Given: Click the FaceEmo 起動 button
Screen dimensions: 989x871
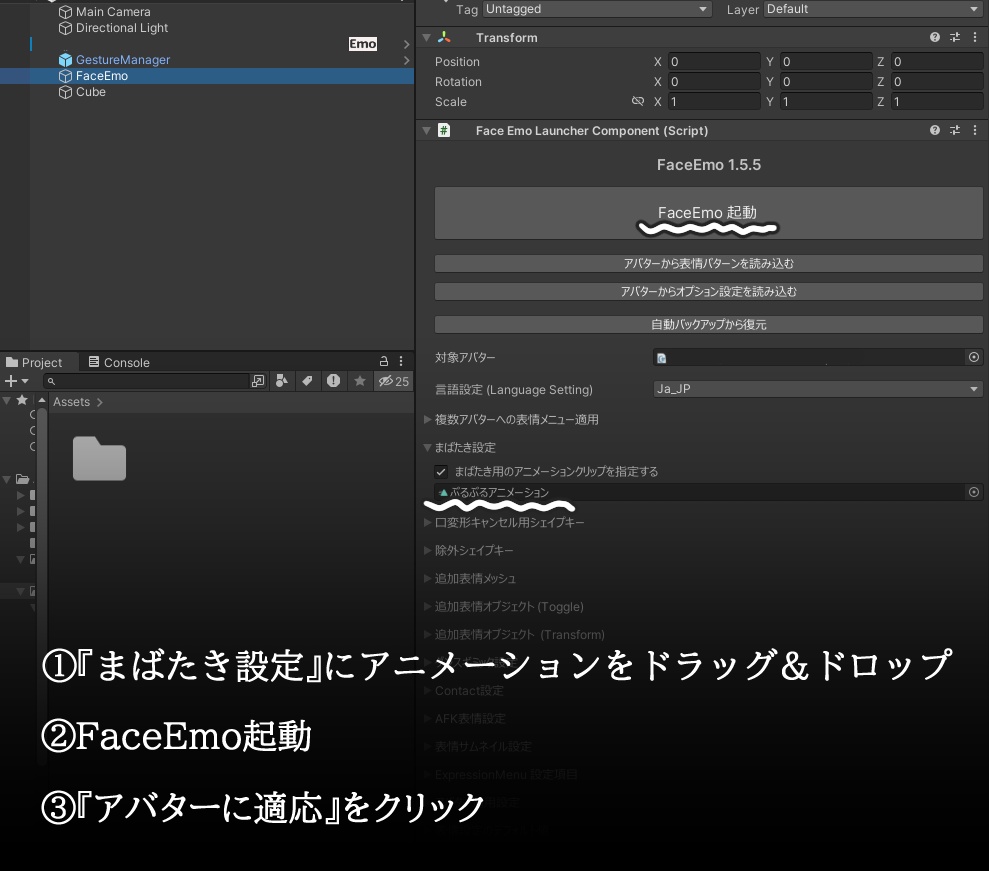Looking at the screenshot, I should 707,213.
